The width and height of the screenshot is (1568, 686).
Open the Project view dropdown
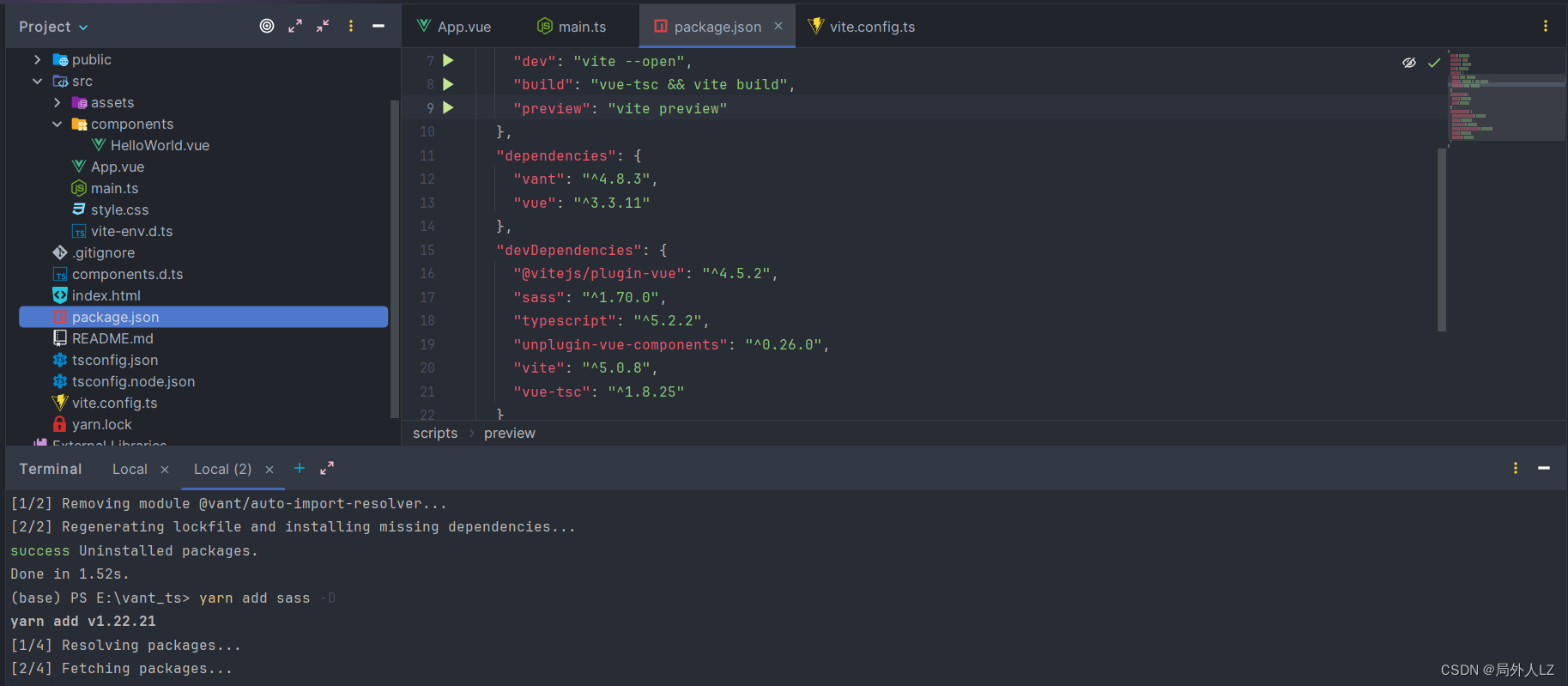pos(53,27)
